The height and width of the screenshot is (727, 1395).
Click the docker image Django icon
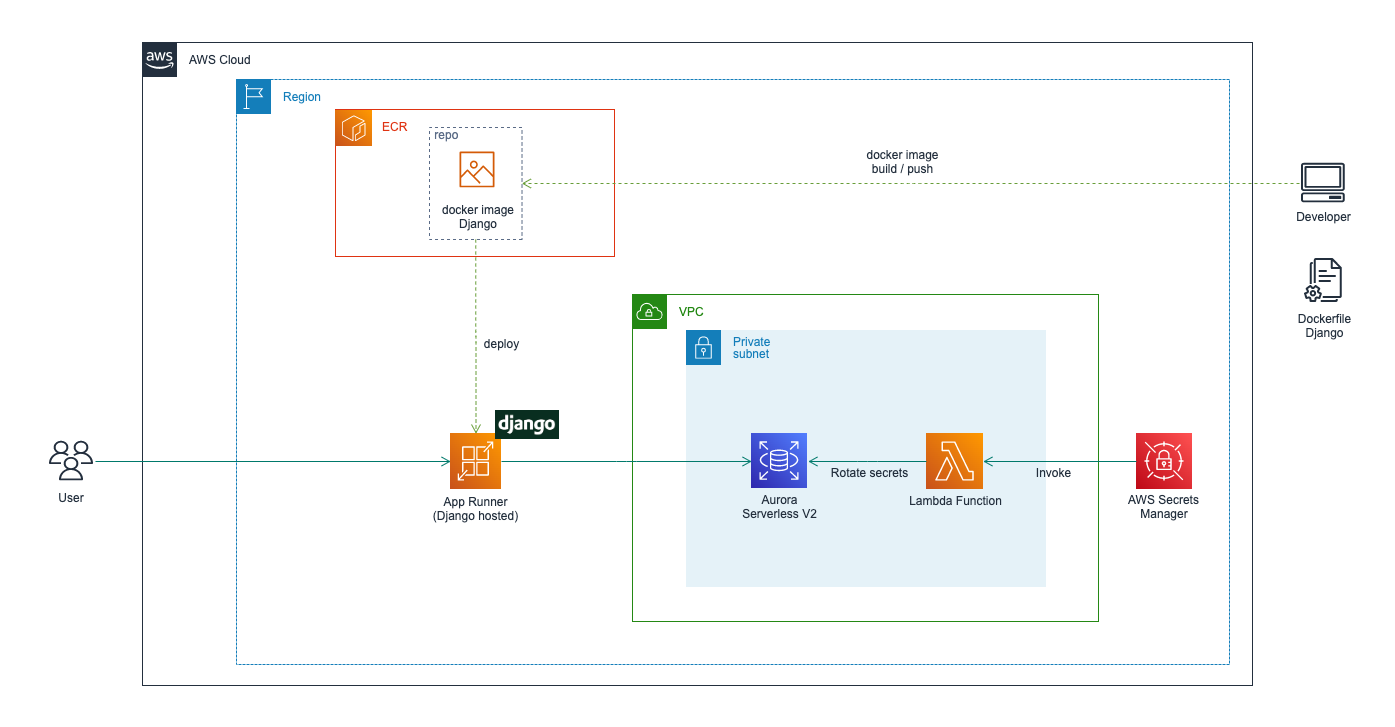(x=475, y=169)
